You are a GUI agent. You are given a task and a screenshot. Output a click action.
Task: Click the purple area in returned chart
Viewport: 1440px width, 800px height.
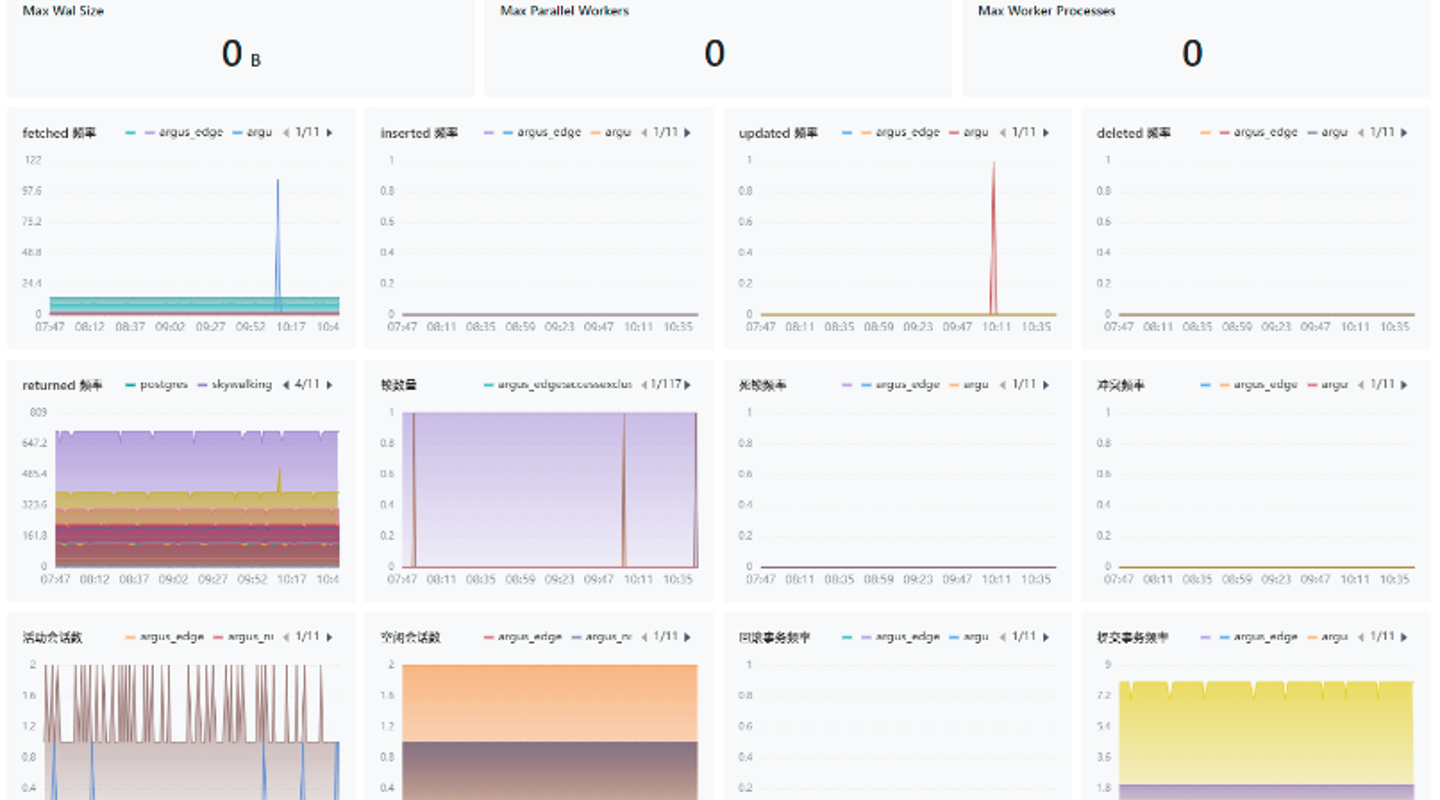point(197,462)
